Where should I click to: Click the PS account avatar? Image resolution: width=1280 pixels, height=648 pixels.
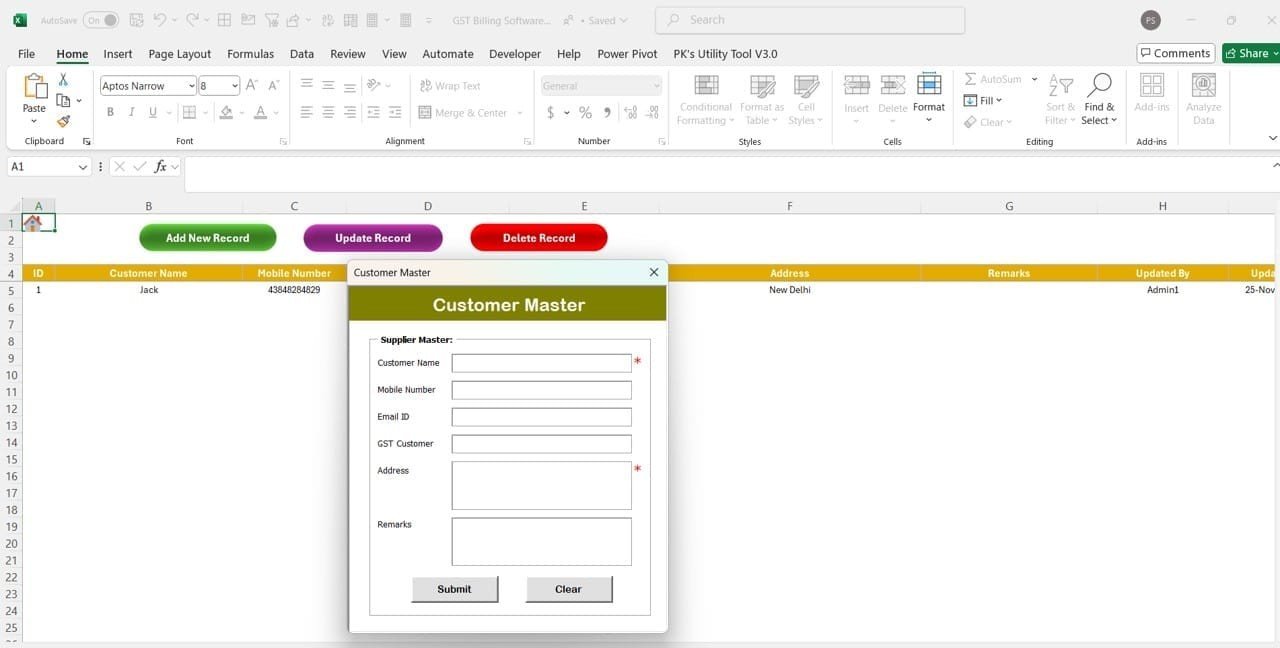pyautogui.click(x=1151, y=20)
